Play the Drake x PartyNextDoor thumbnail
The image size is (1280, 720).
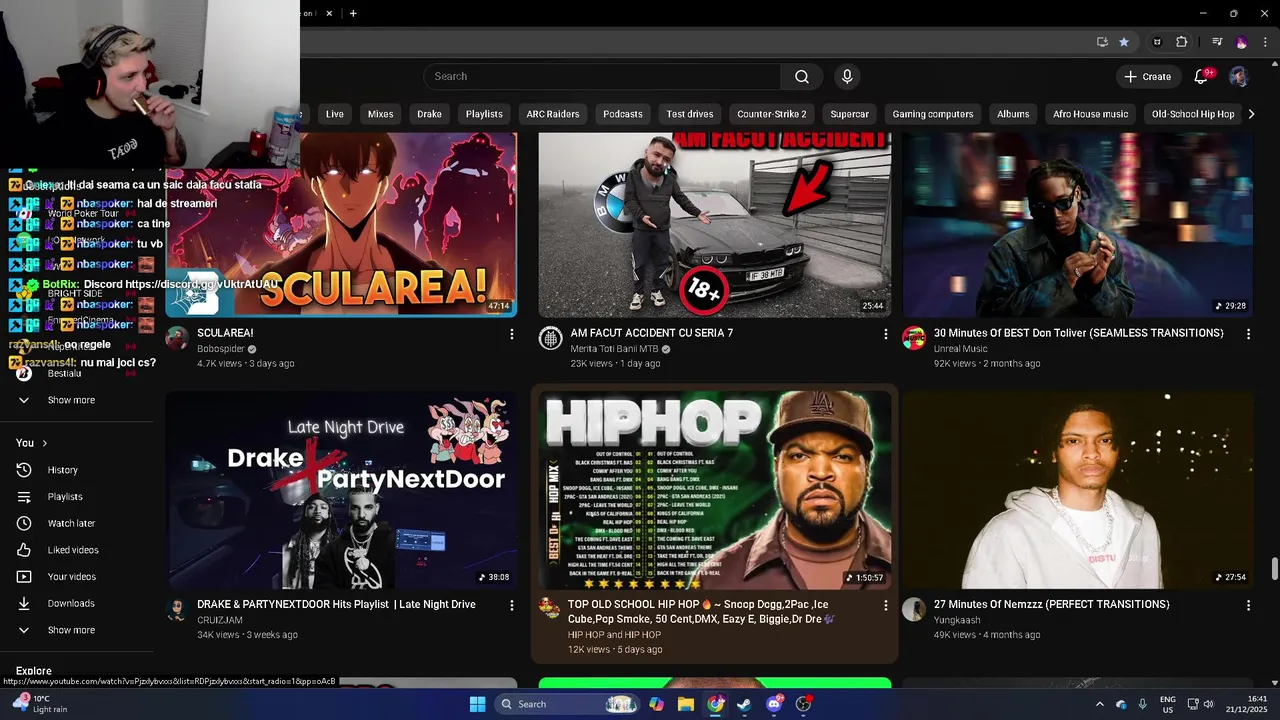tap(341, 489)
